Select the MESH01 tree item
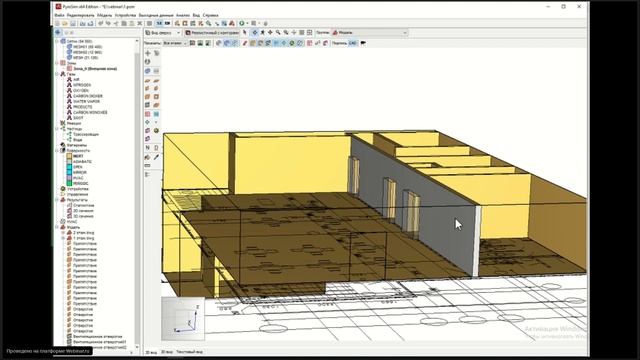 pyautogui.click(x=87, y=47)
